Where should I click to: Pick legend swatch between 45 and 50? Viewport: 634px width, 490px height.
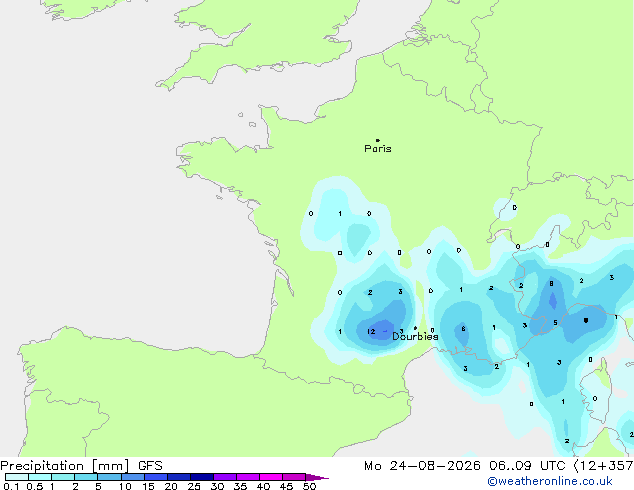pos(294,477)
